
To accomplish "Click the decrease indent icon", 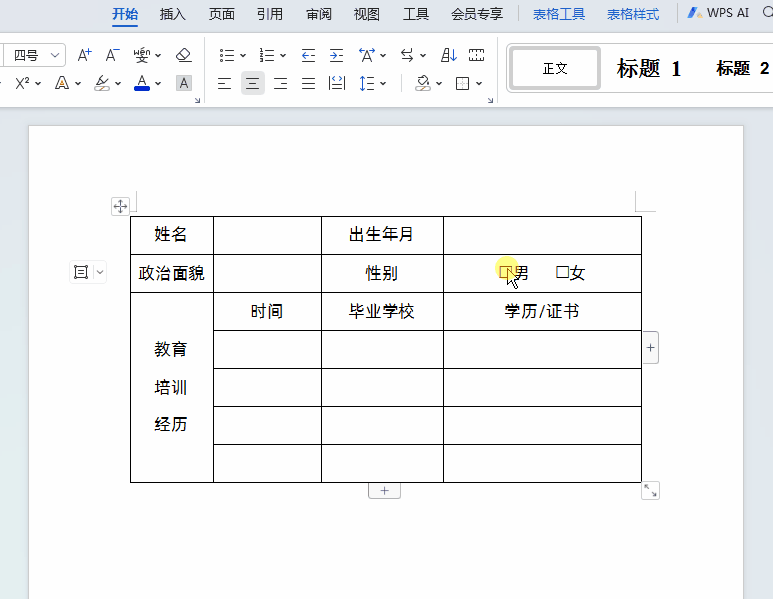I will [308, 55].
